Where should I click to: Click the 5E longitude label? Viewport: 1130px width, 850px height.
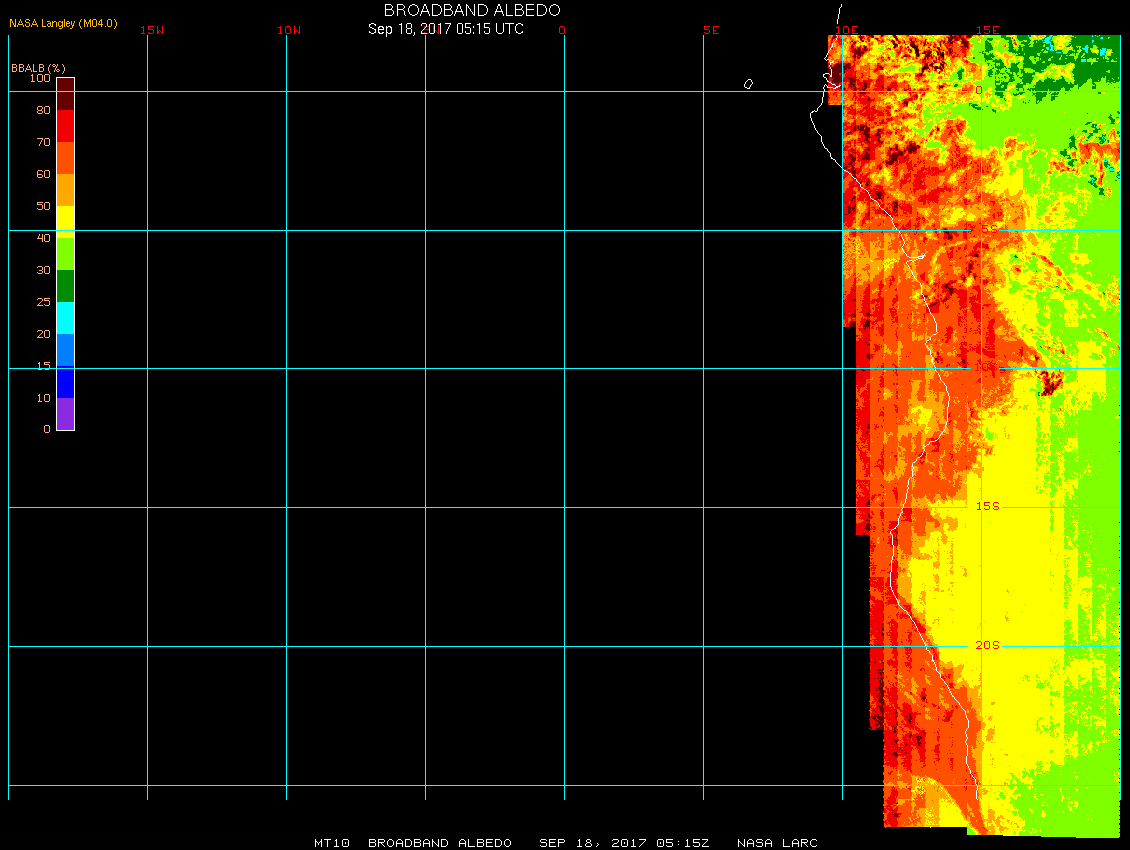coord(711,30)
